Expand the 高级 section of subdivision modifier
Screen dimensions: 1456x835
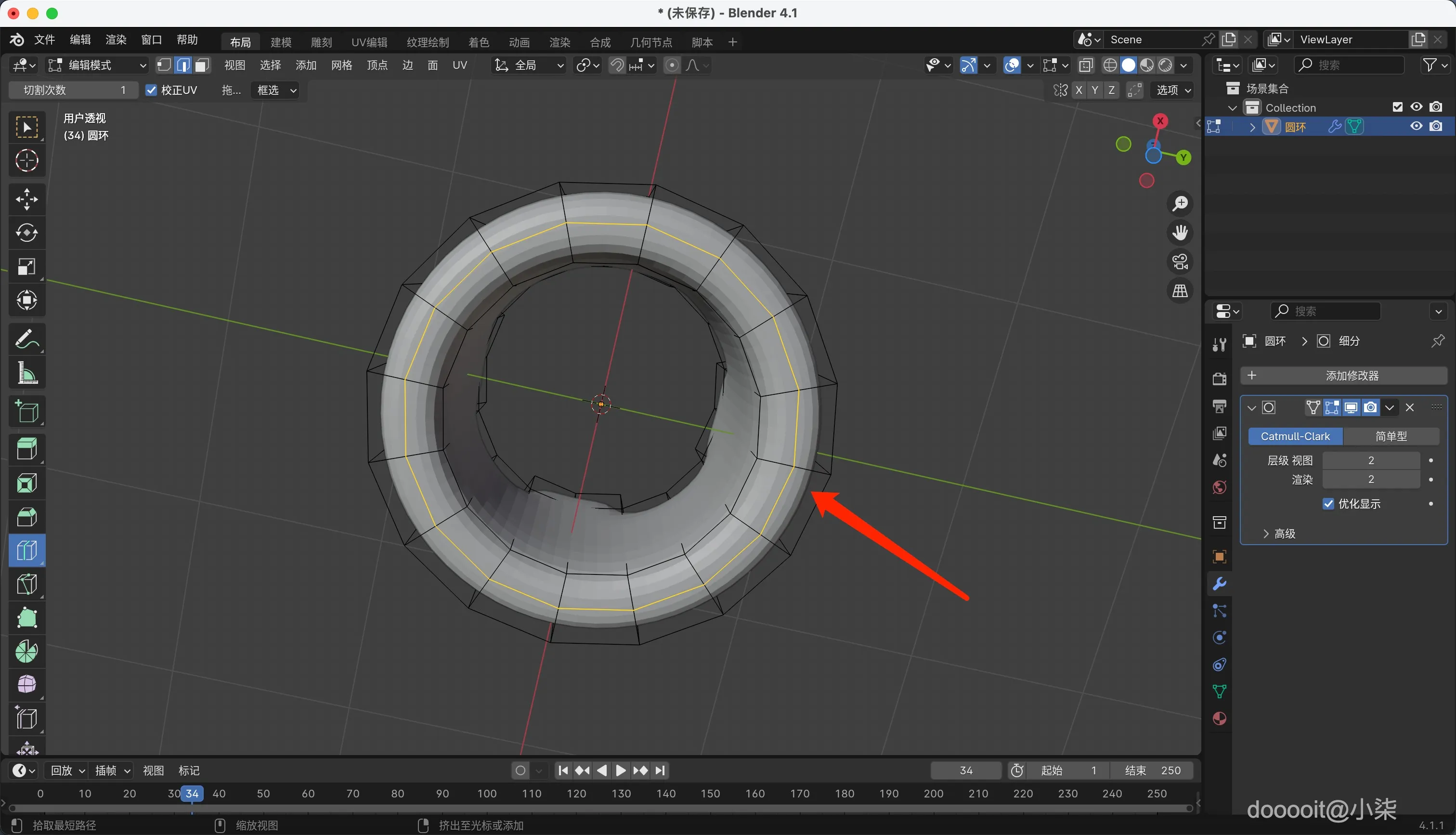tap(1279, 534)
